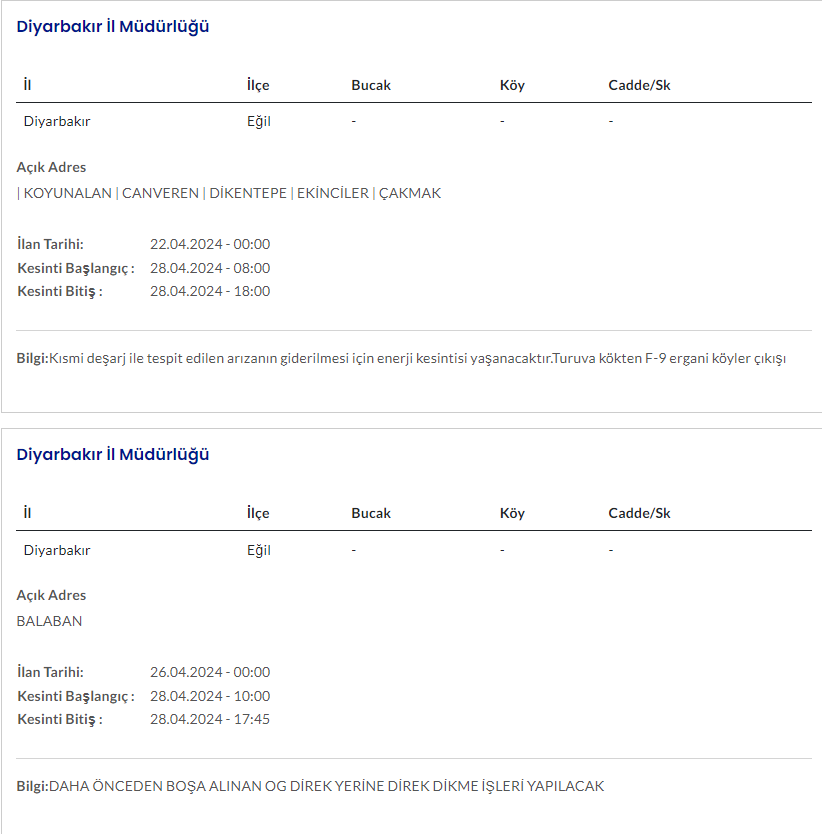822x834 pixels.
Task: Click the Köy column header in first table
Action: coord(512,85)
